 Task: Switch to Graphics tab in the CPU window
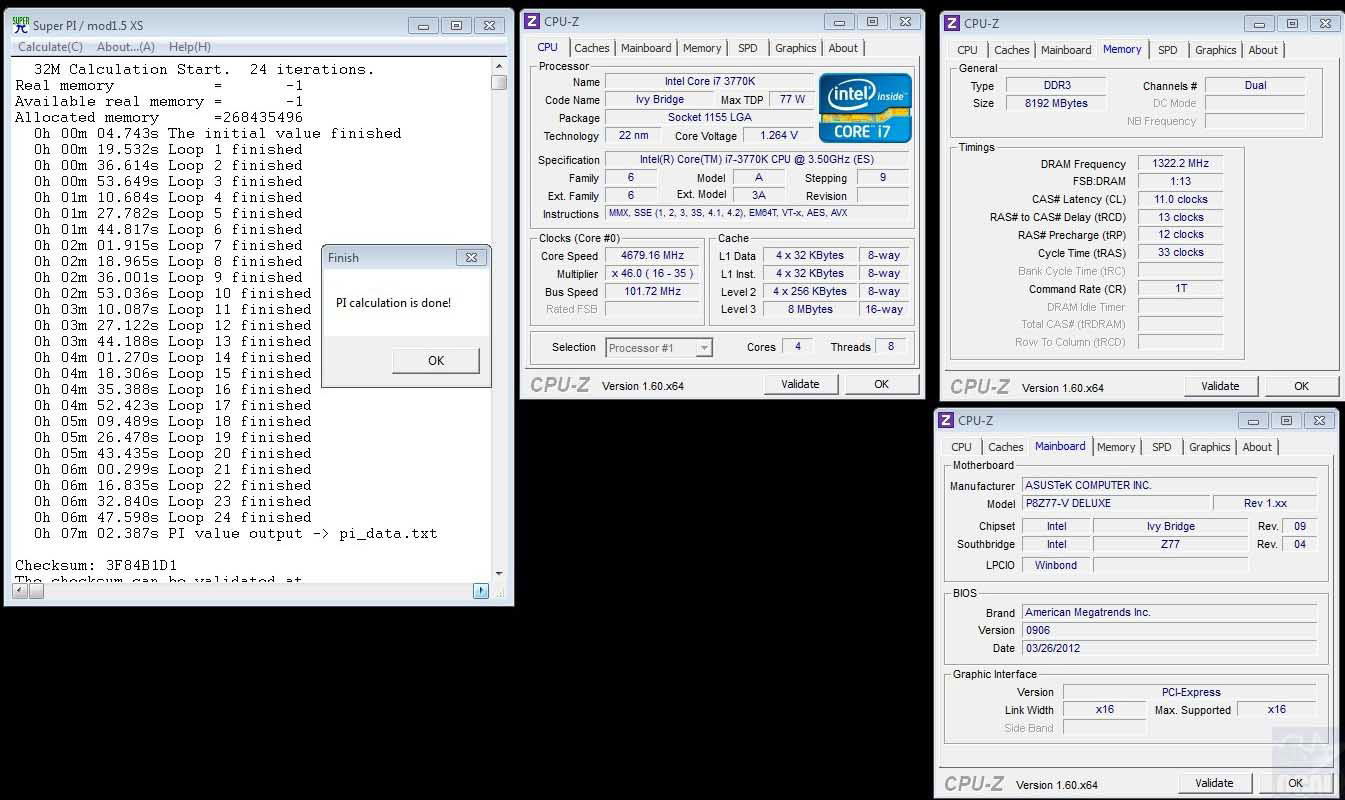tap(795, 48)
